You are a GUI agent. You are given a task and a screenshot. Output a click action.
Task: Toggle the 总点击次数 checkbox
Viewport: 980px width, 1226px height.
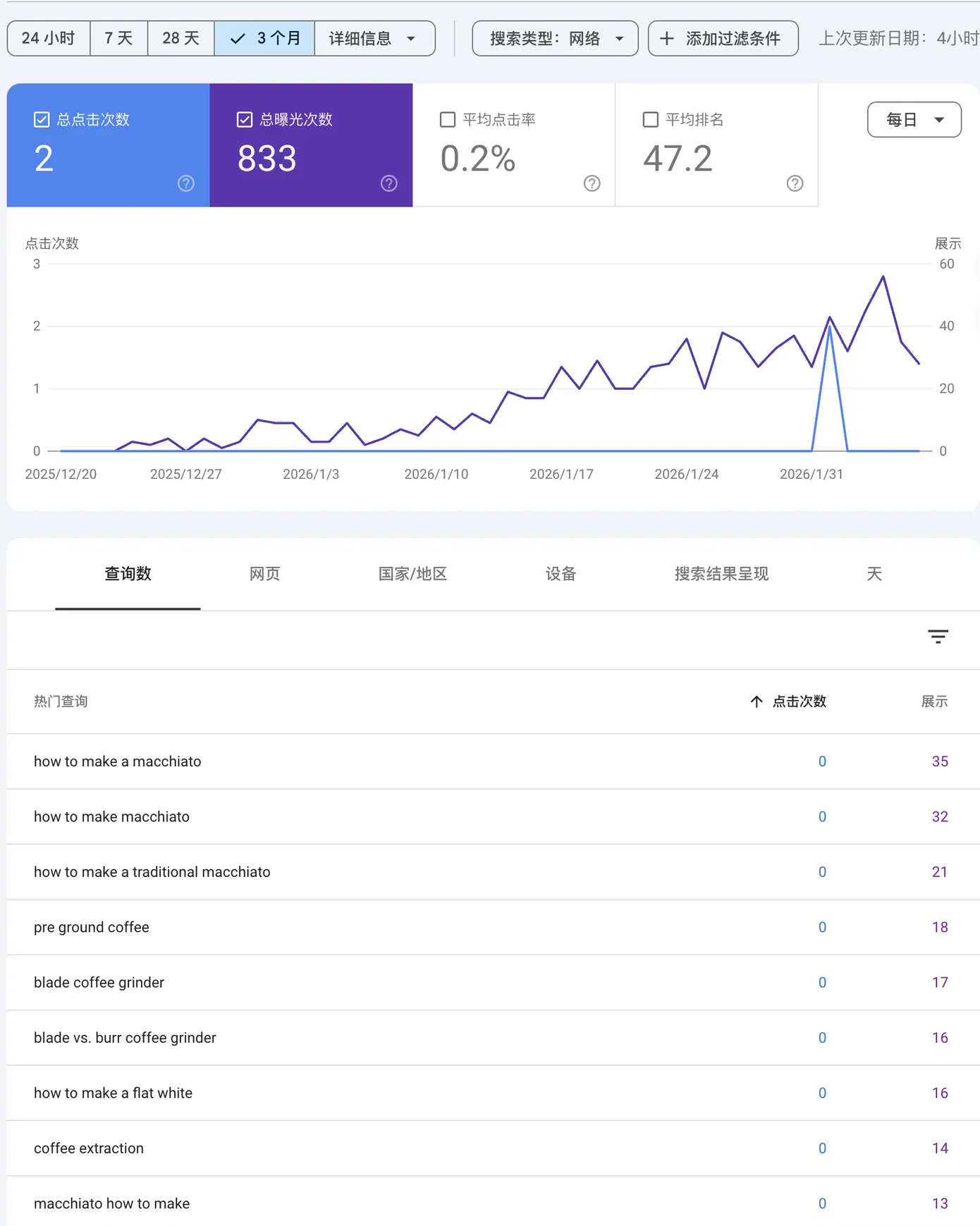point(42,120)
